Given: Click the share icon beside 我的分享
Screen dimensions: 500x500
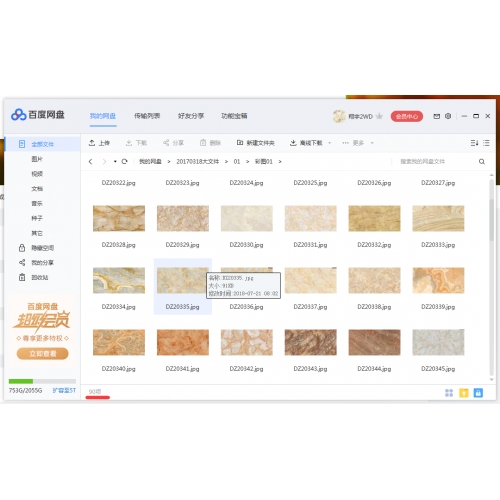Looking at the screenshot, I should coord(22,263).
